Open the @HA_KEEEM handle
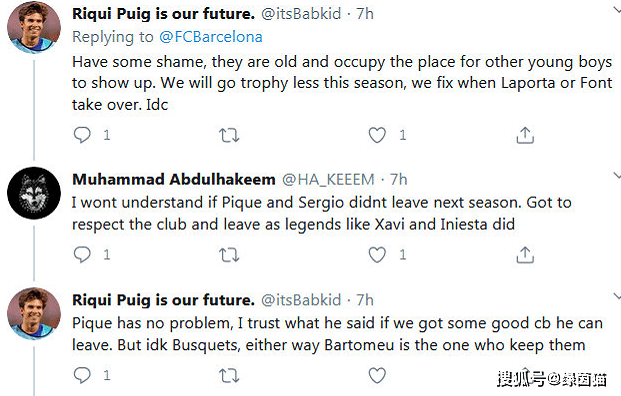 coord(328,179)
